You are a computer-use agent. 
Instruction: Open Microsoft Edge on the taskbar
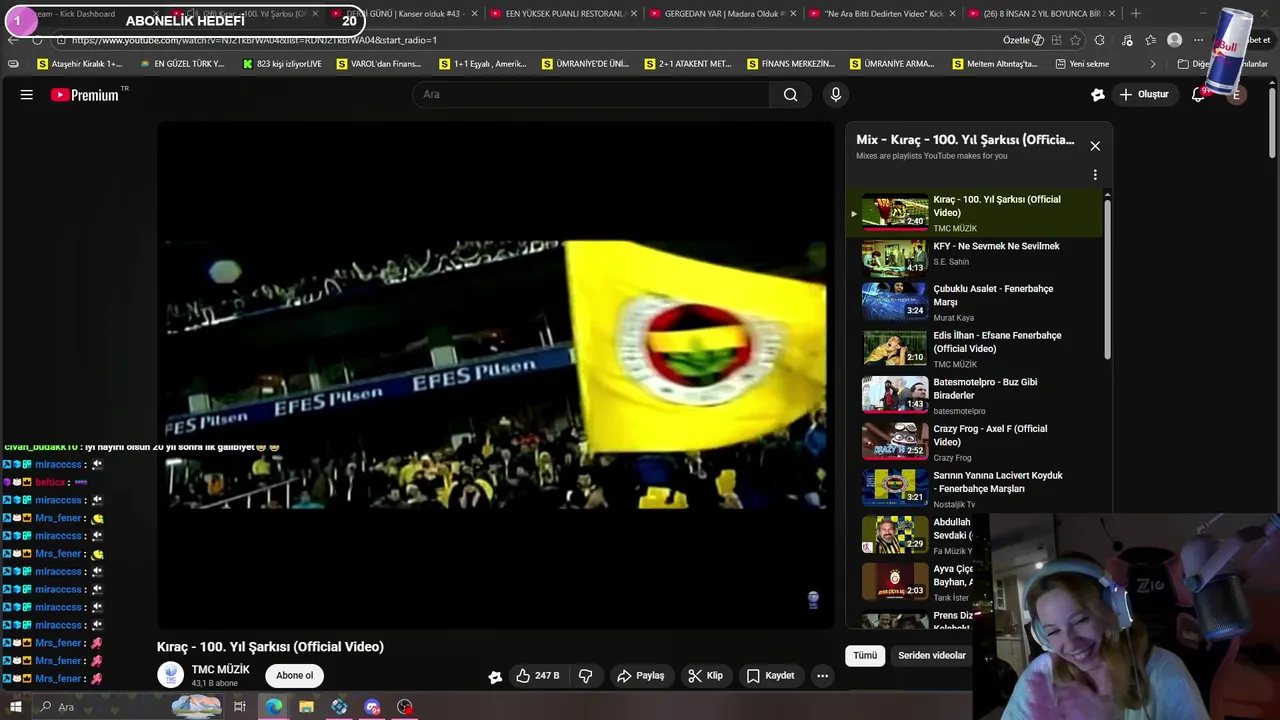[x=273, y=707]
